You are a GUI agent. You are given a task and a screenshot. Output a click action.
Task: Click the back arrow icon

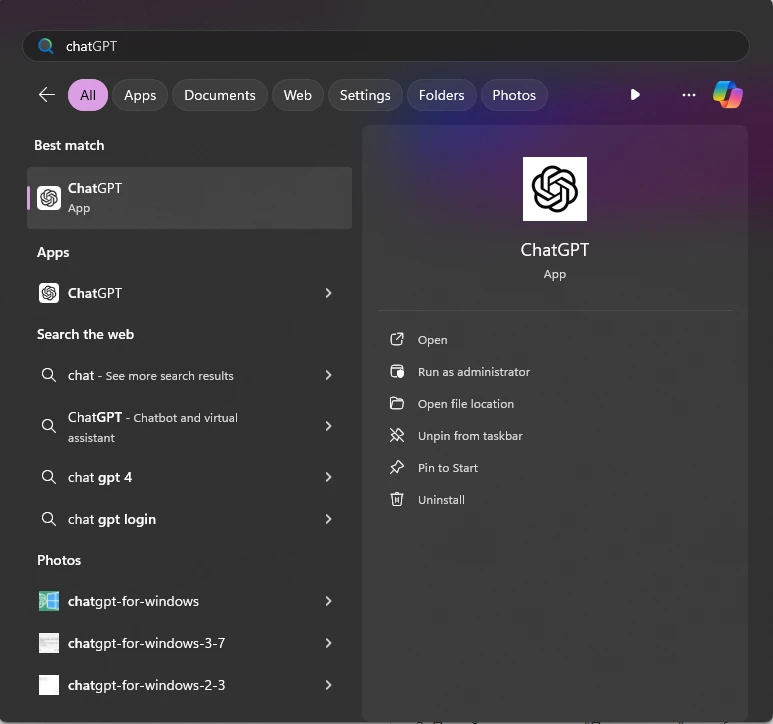tap(47, 95)
